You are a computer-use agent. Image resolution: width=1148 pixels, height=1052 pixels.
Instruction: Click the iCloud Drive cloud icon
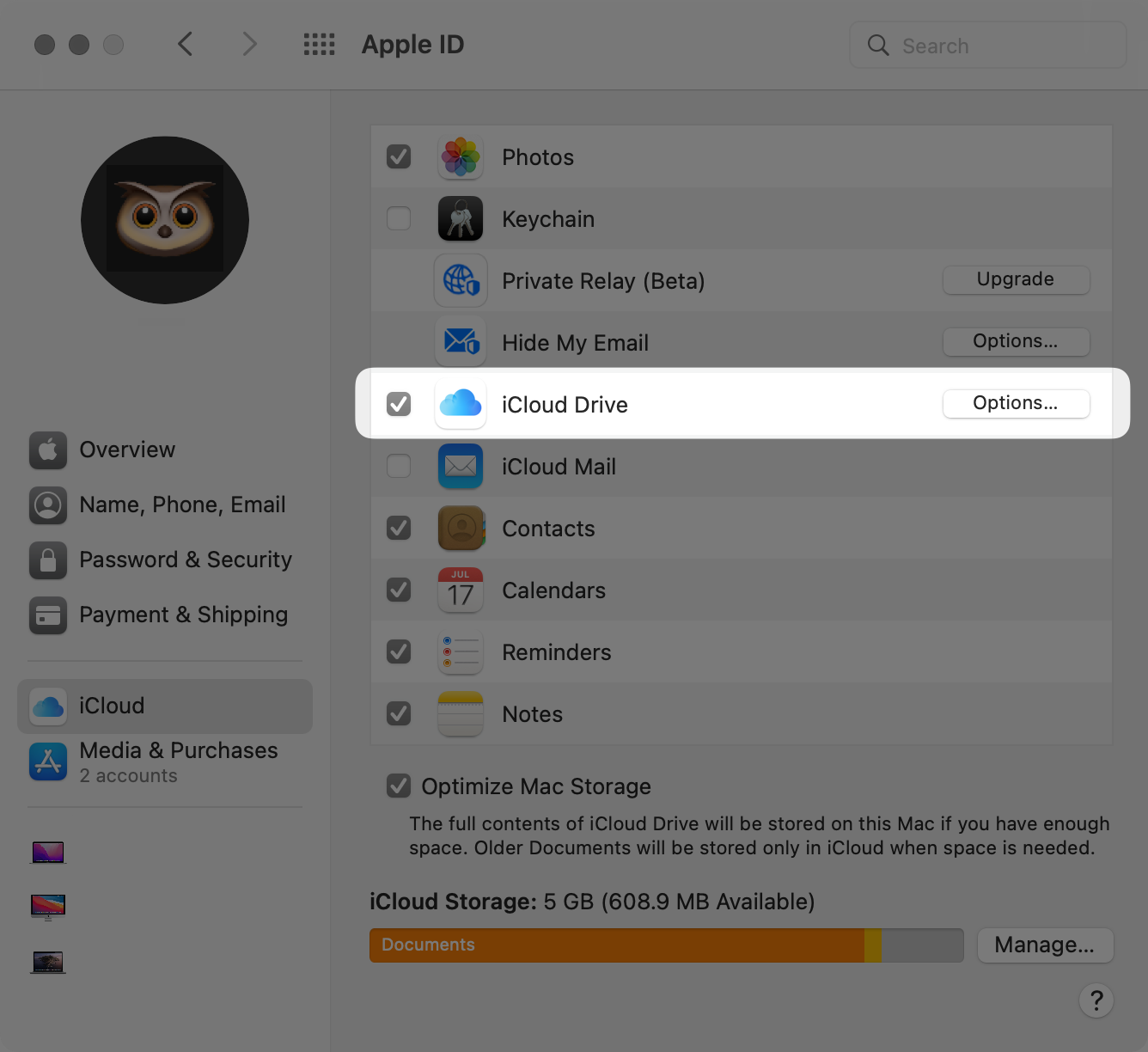point(461,403)
